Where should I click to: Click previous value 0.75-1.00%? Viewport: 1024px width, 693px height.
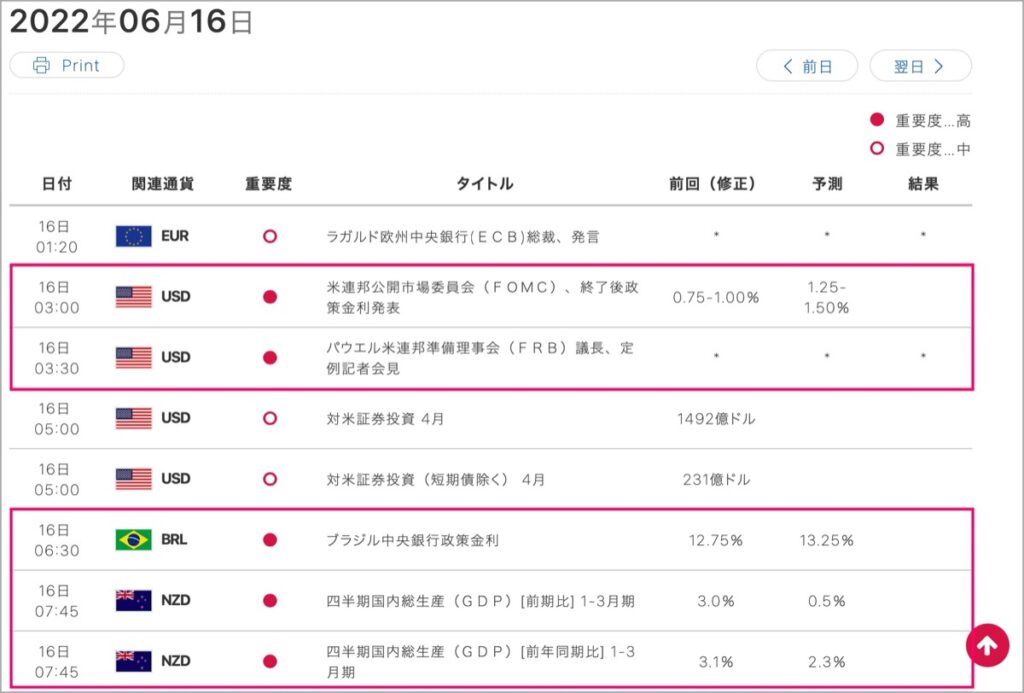716,298
